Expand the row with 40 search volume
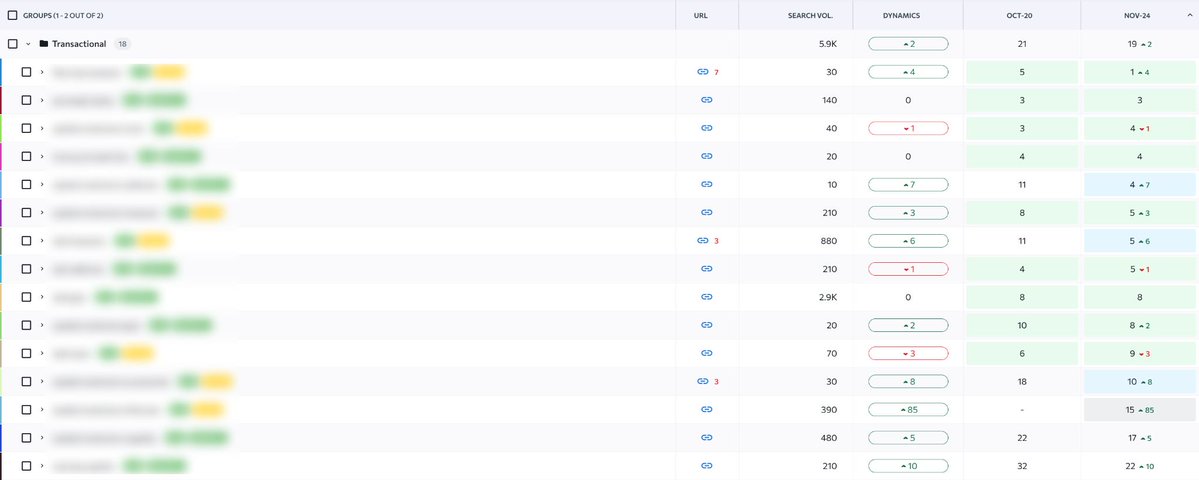The image size is (1199, 480). 42,128
